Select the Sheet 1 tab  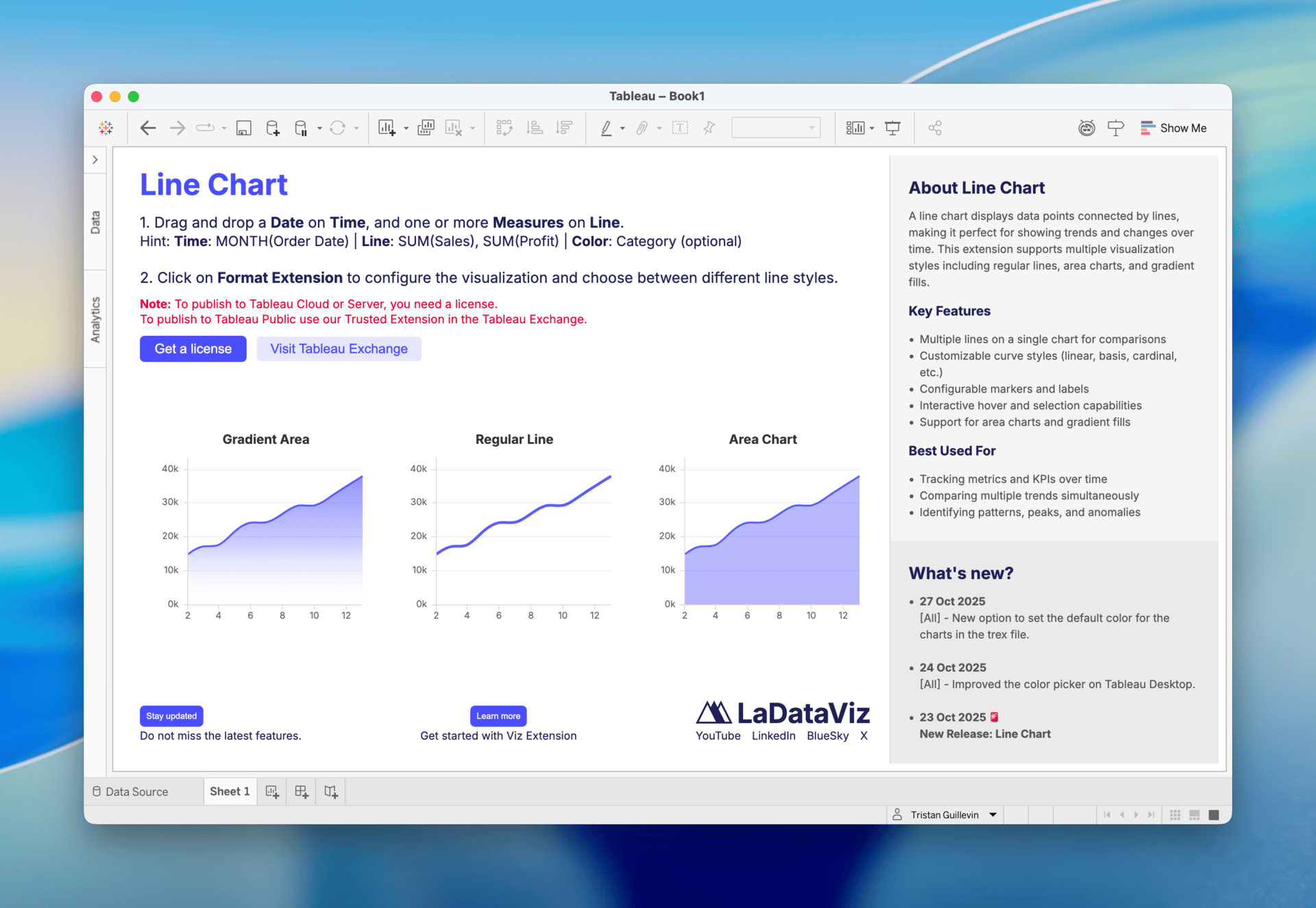tap(230, 792)
